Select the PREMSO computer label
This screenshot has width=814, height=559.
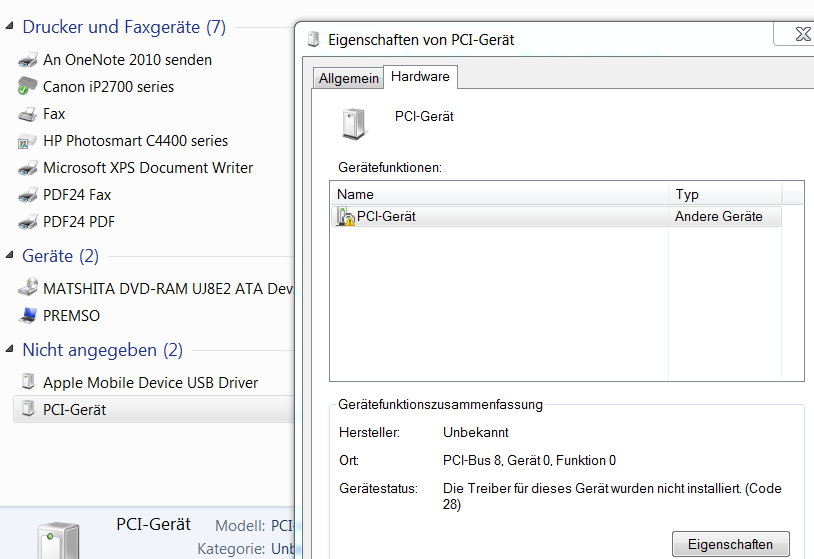71,316
